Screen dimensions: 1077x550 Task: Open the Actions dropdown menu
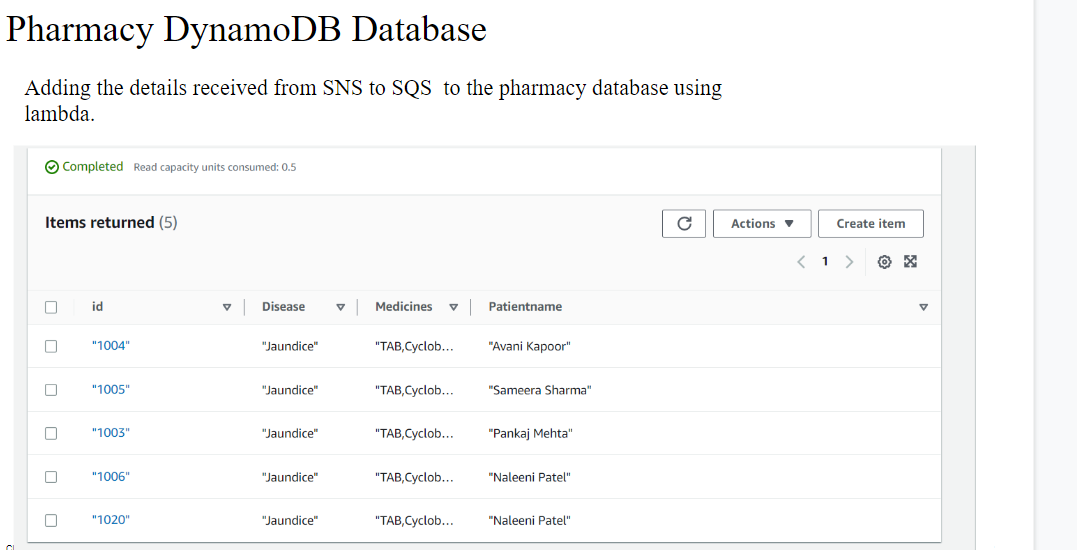[762, 224]
